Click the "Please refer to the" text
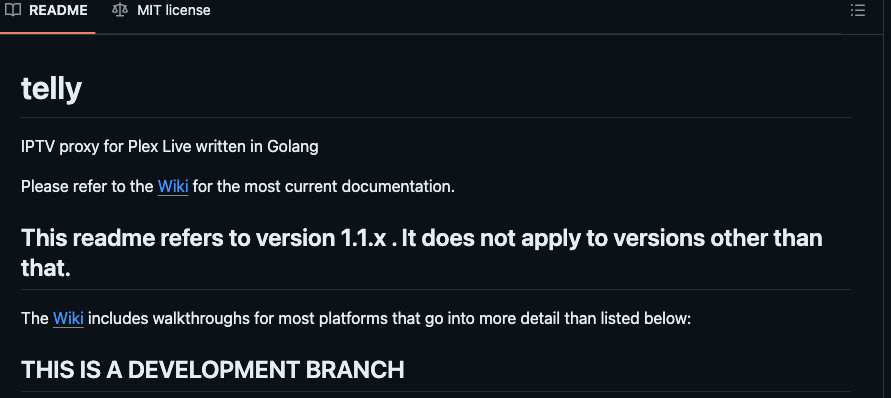 (87, 186)
